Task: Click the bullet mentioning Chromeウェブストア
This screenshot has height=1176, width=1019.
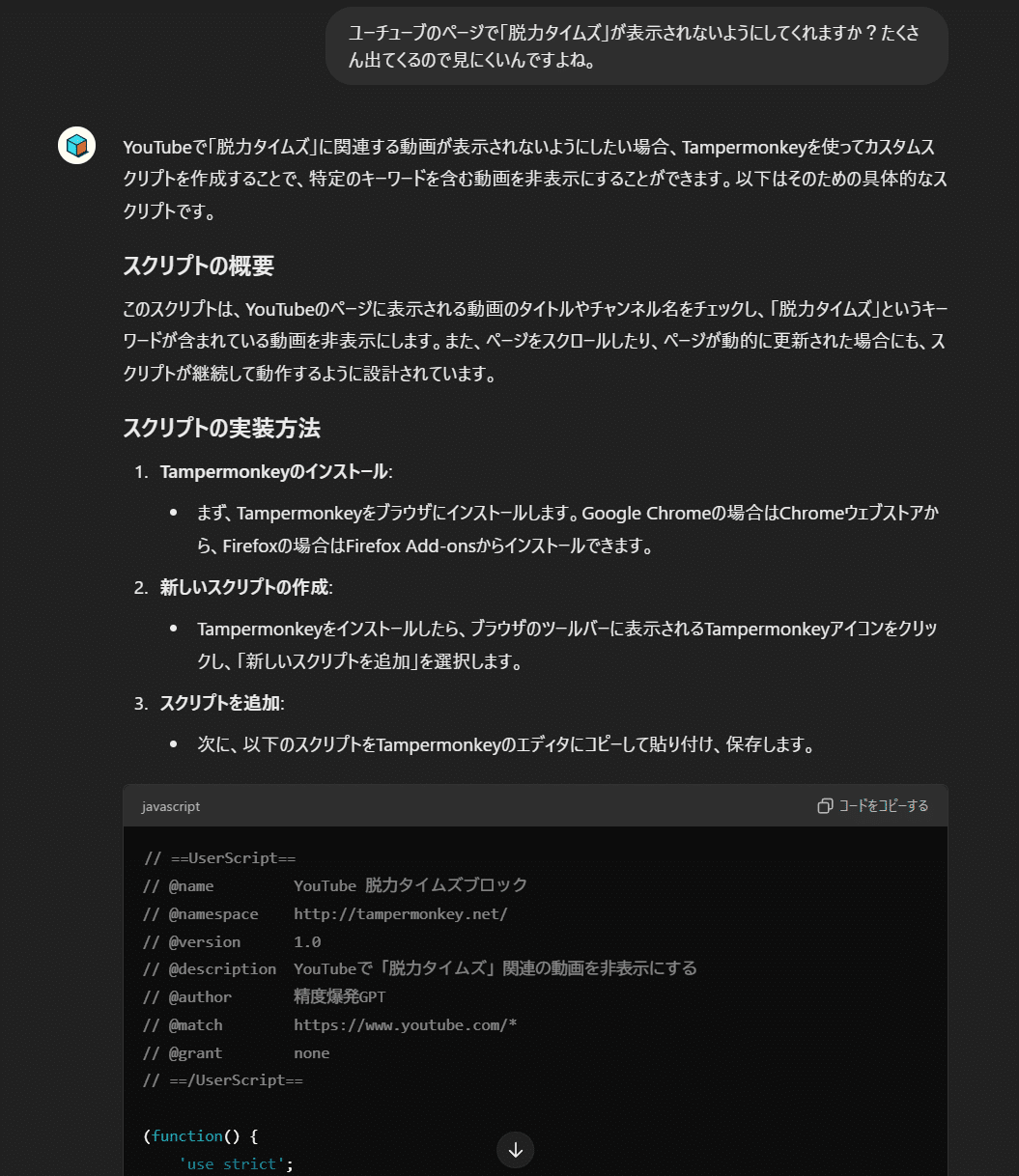Action: click(x=568, y=529)
